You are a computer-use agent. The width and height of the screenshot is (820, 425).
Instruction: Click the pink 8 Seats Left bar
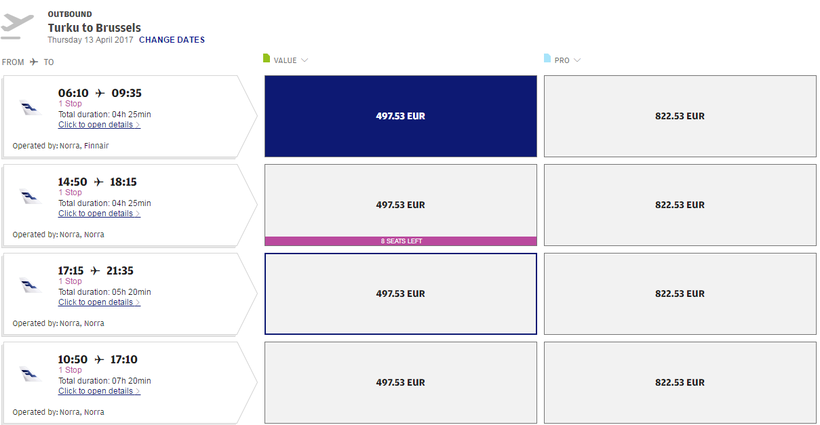click(400, 241)
